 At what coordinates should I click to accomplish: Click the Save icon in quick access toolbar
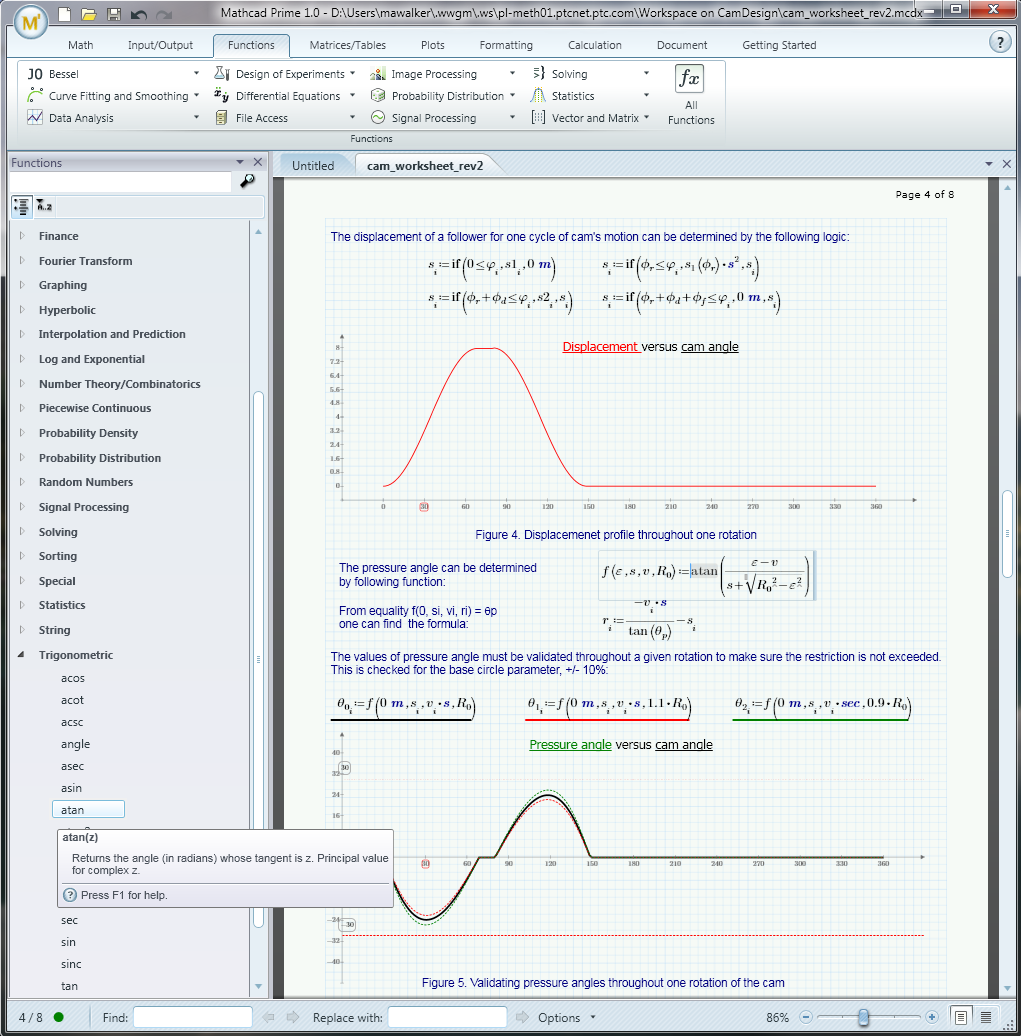[114, 15]
